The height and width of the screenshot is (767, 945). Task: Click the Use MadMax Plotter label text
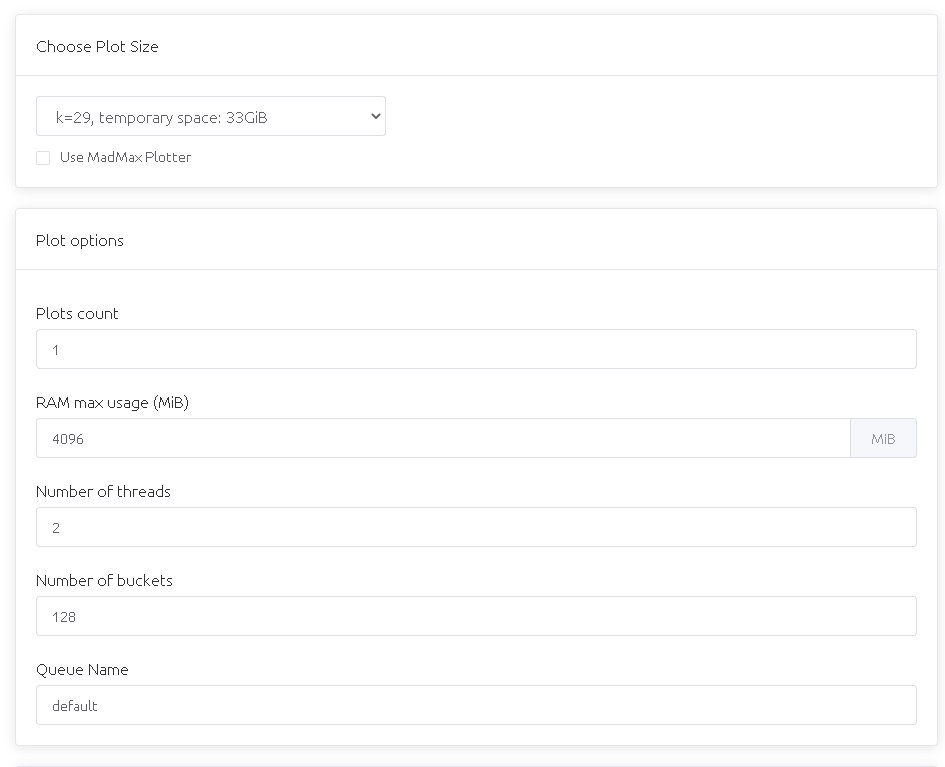click(x=125, y=157)
